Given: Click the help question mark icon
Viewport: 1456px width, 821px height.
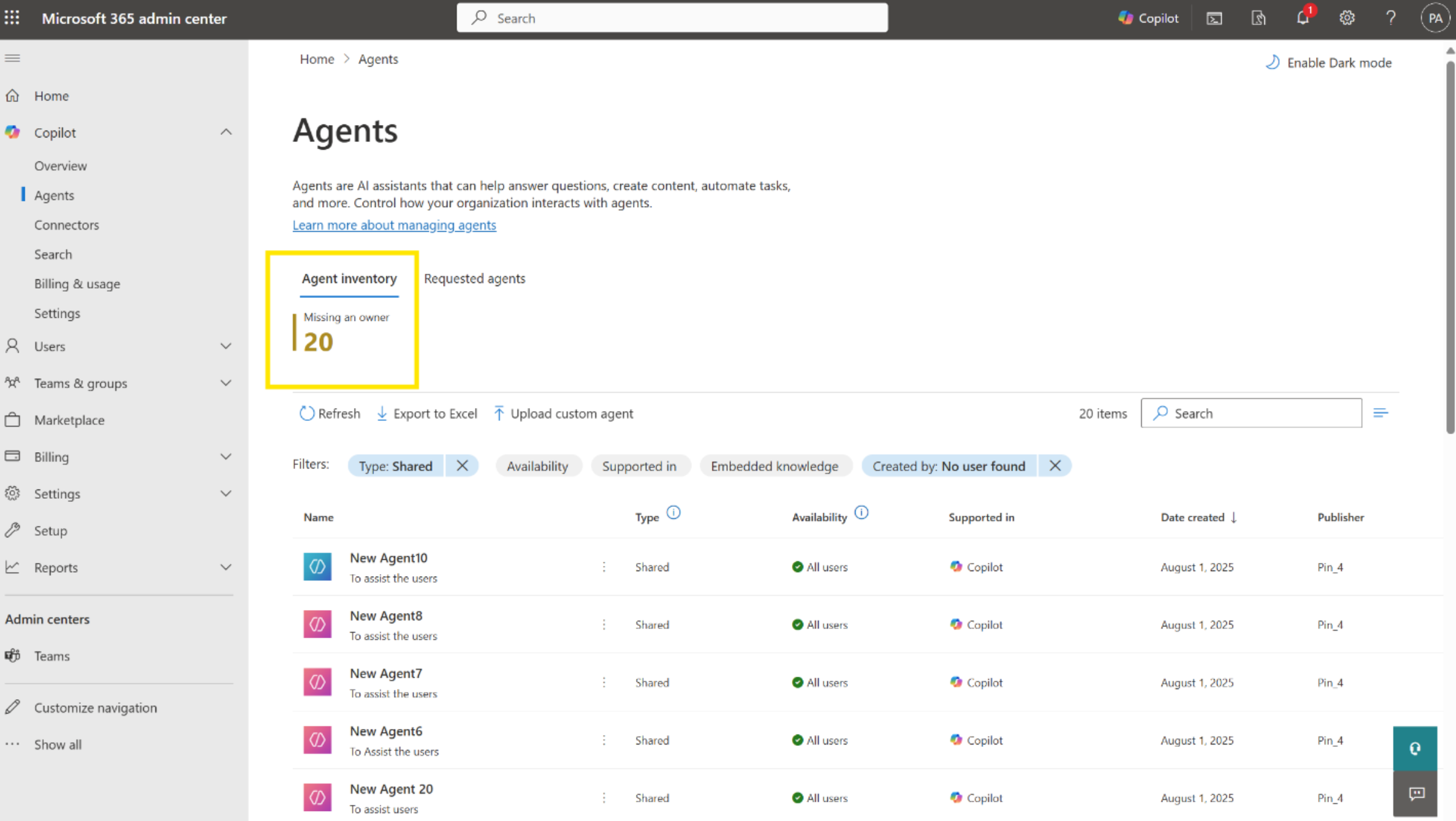Looking at the screenshot, I should pyautogui.click(x=1390, y=18).
